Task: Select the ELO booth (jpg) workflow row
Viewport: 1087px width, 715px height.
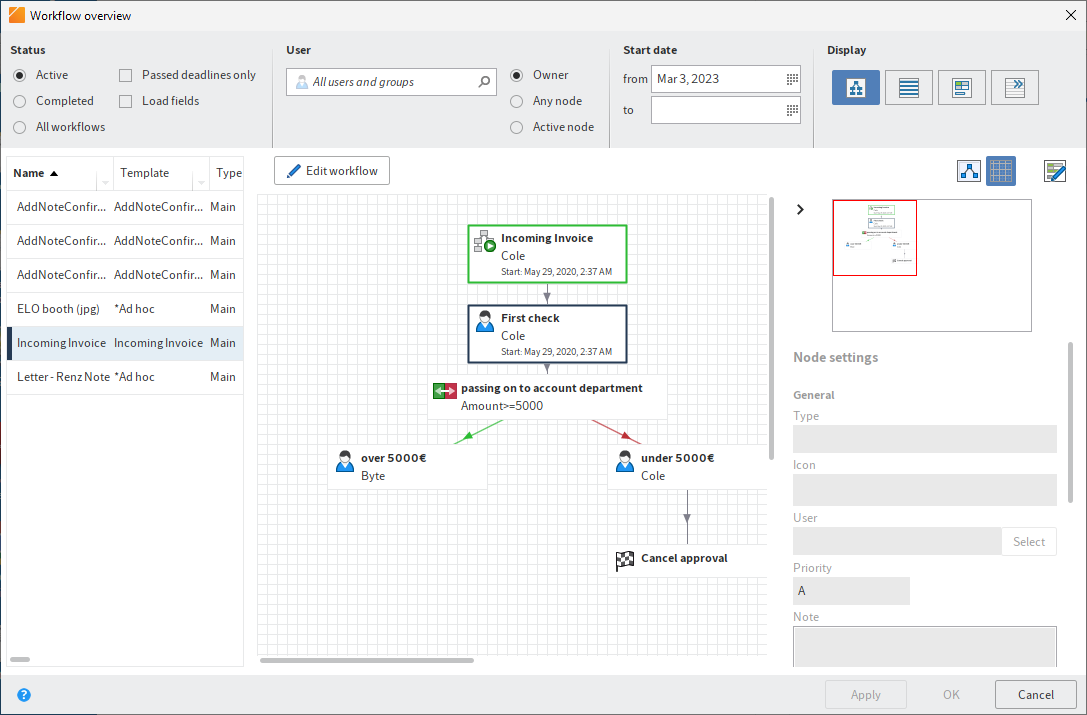Action: click(x=58, y=308)
